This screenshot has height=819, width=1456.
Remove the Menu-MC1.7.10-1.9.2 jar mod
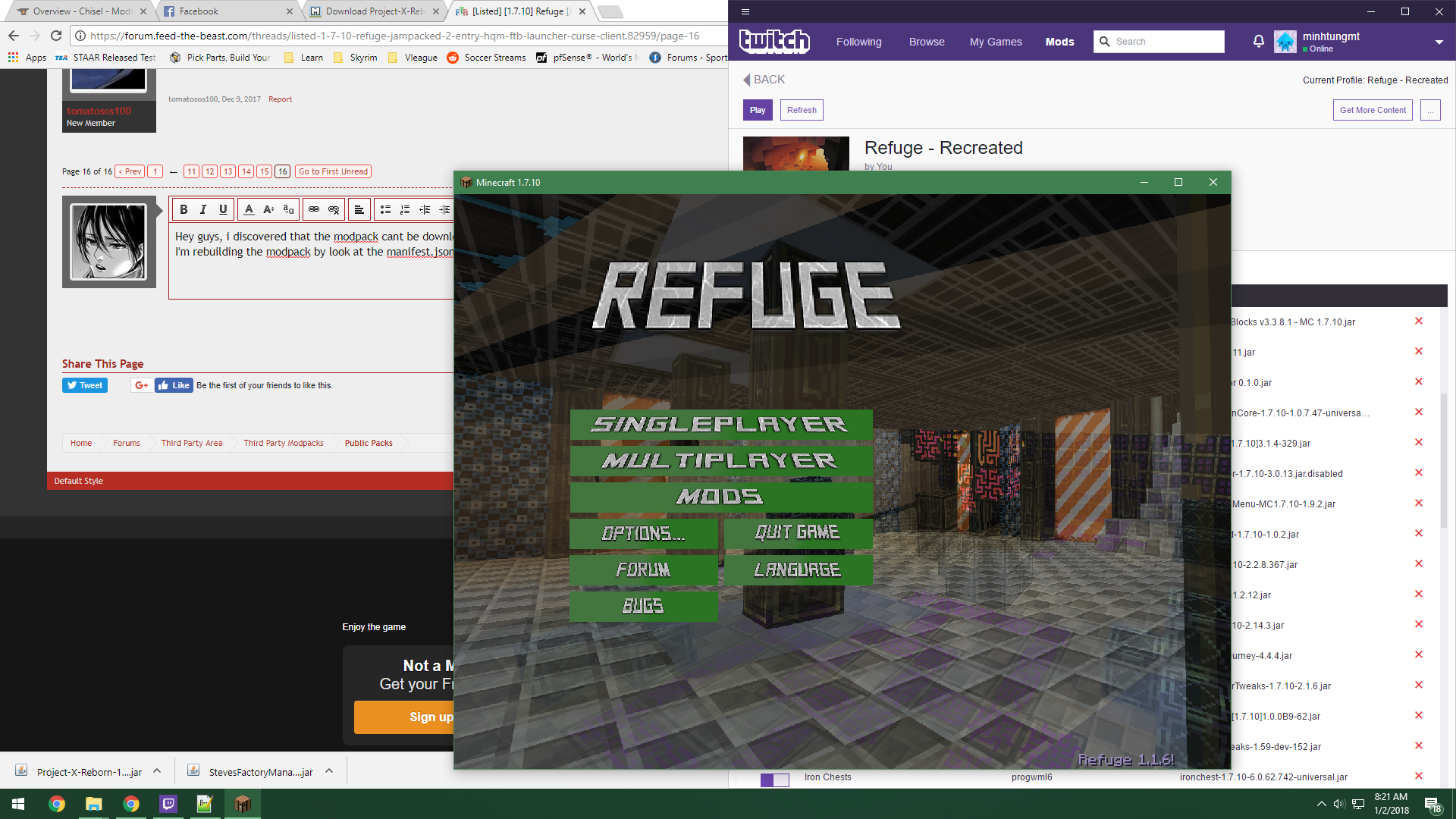[1419, 503]
